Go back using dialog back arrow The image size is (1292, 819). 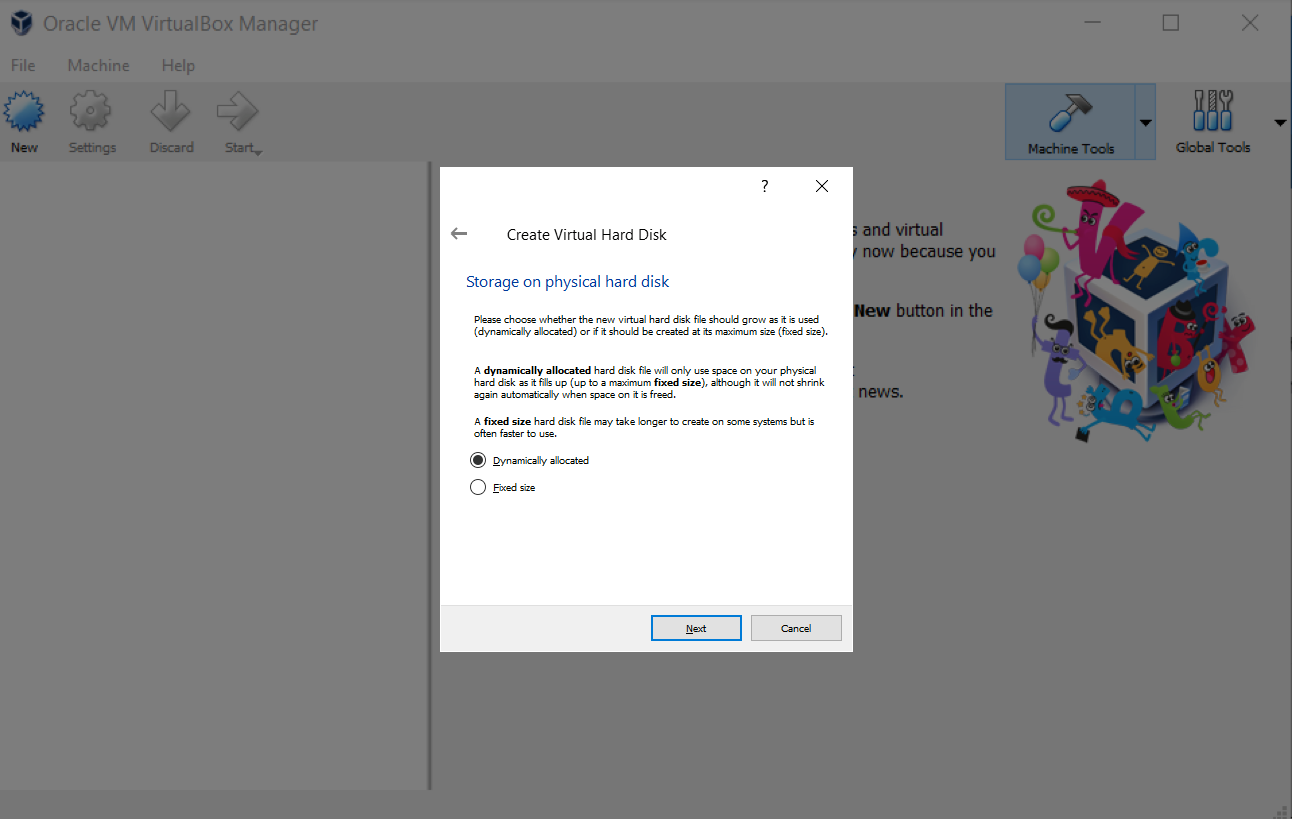click(x=459, y=234)
